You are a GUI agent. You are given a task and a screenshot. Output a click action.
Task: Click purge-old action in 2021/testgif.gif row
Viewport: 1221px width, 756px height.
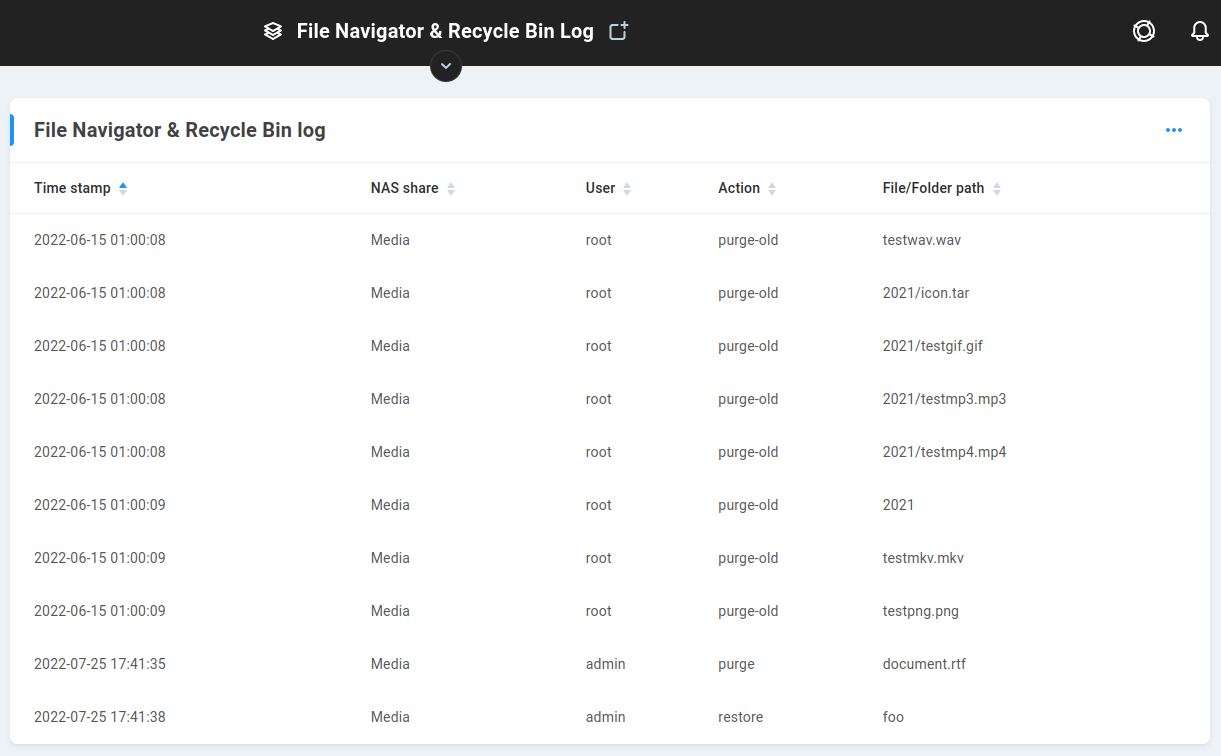(748, 346)
